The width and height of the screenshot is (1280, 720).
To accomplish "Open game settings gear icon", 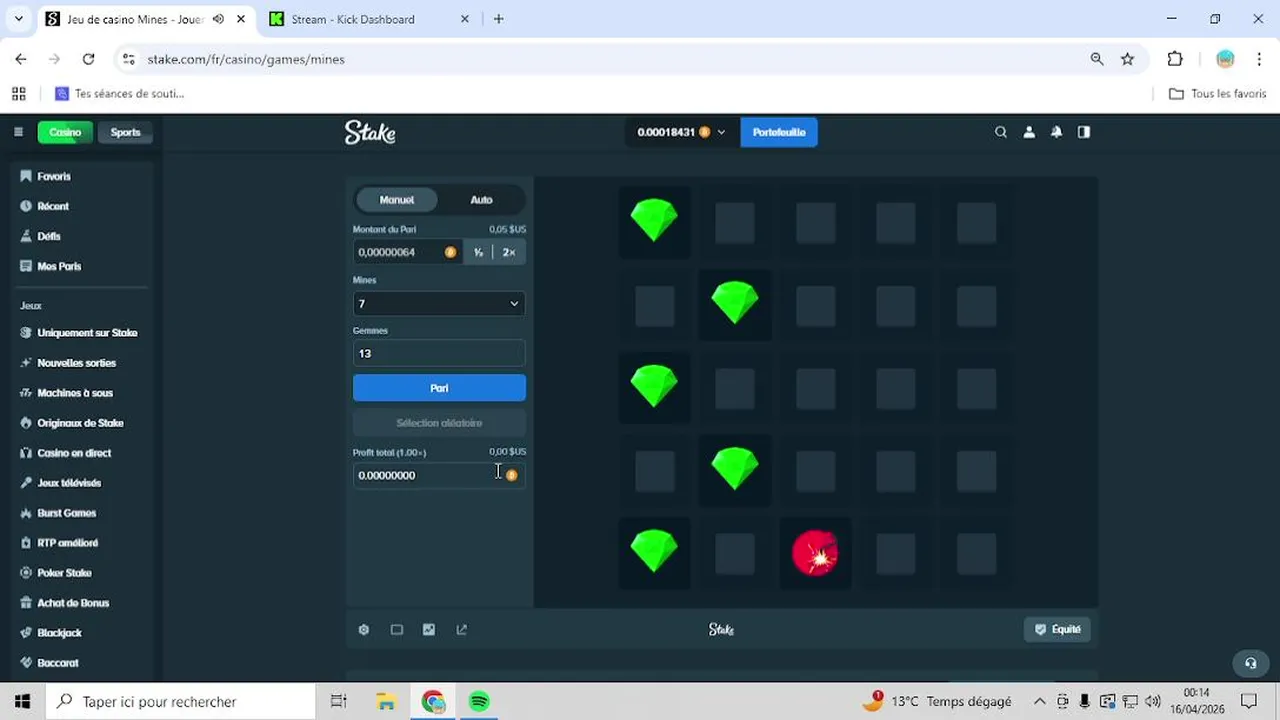I will pyautogui.click(x=364, y=630).
